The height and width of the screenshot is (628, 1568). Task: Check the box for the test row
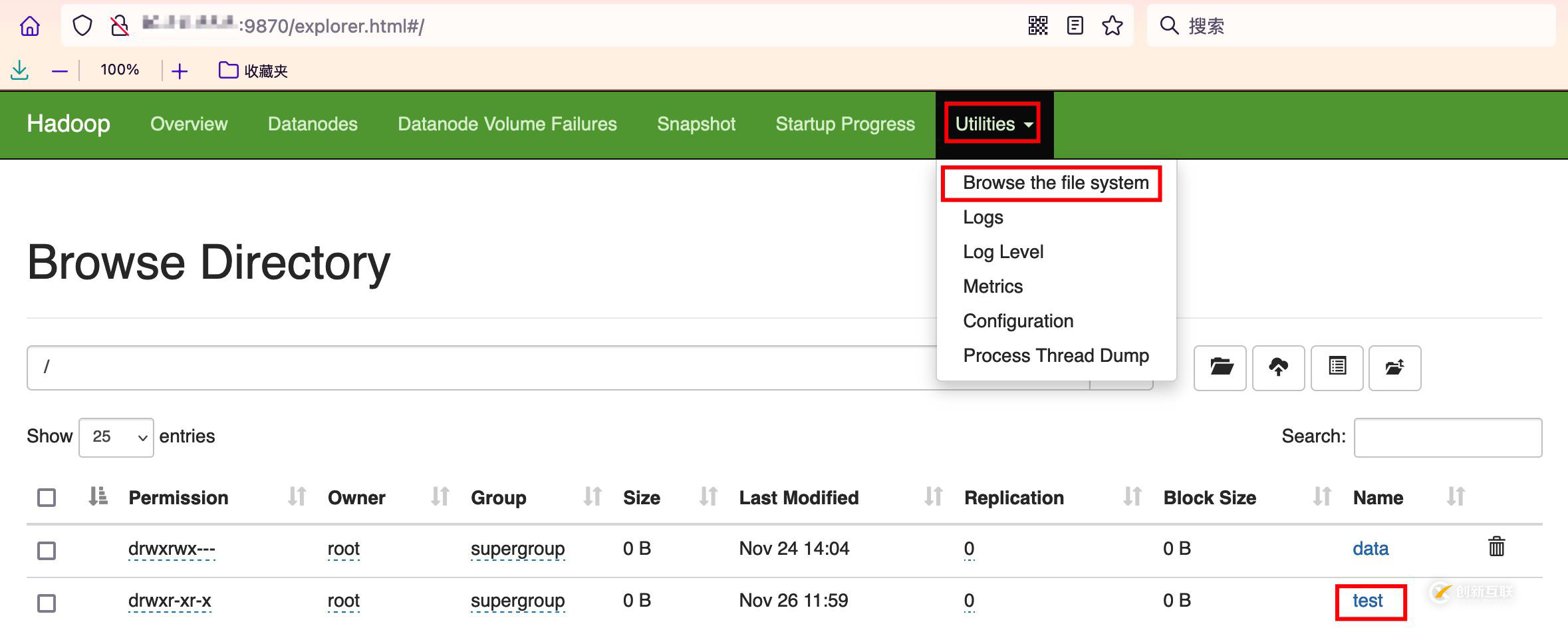click(x=47, y=603)
